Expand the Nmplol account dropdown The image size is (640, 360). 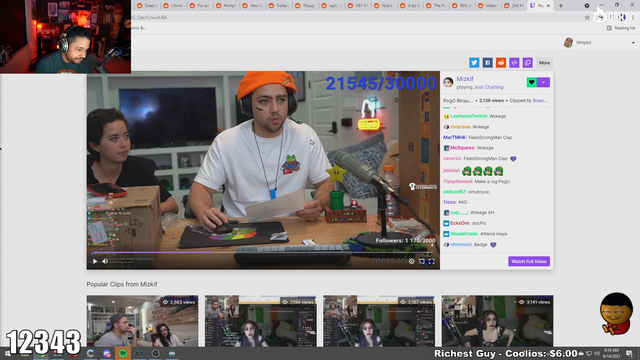633,42
